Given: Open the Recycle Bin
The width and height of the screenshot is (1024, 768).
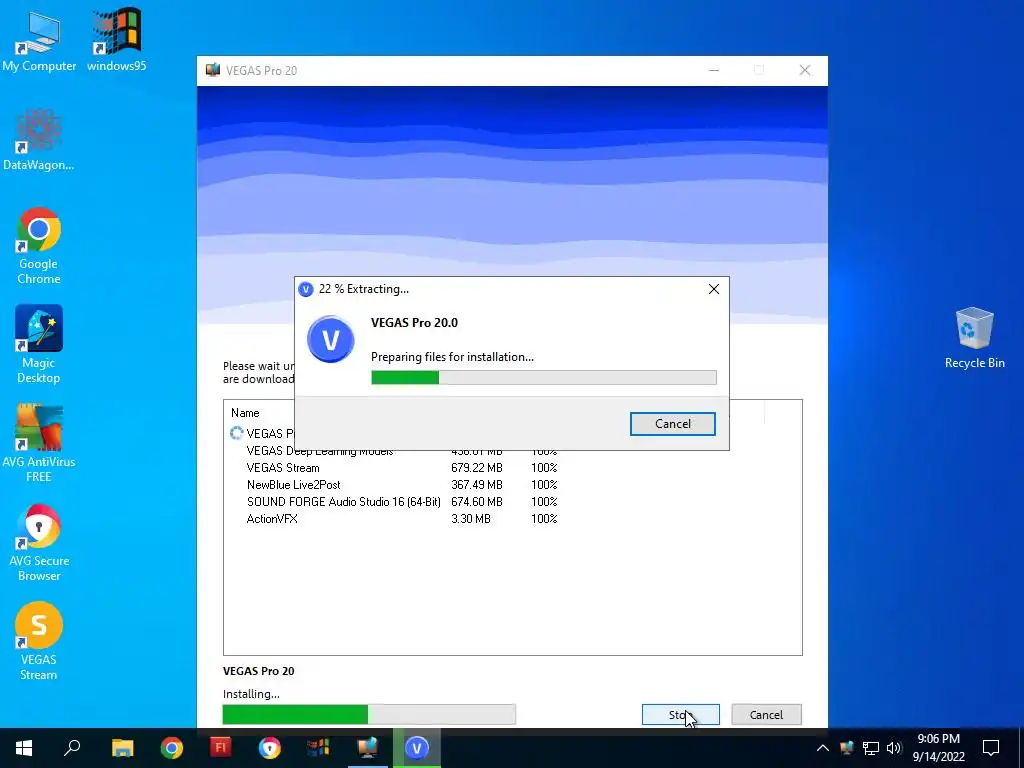Looking at the screenshot, I should (974, 338).
